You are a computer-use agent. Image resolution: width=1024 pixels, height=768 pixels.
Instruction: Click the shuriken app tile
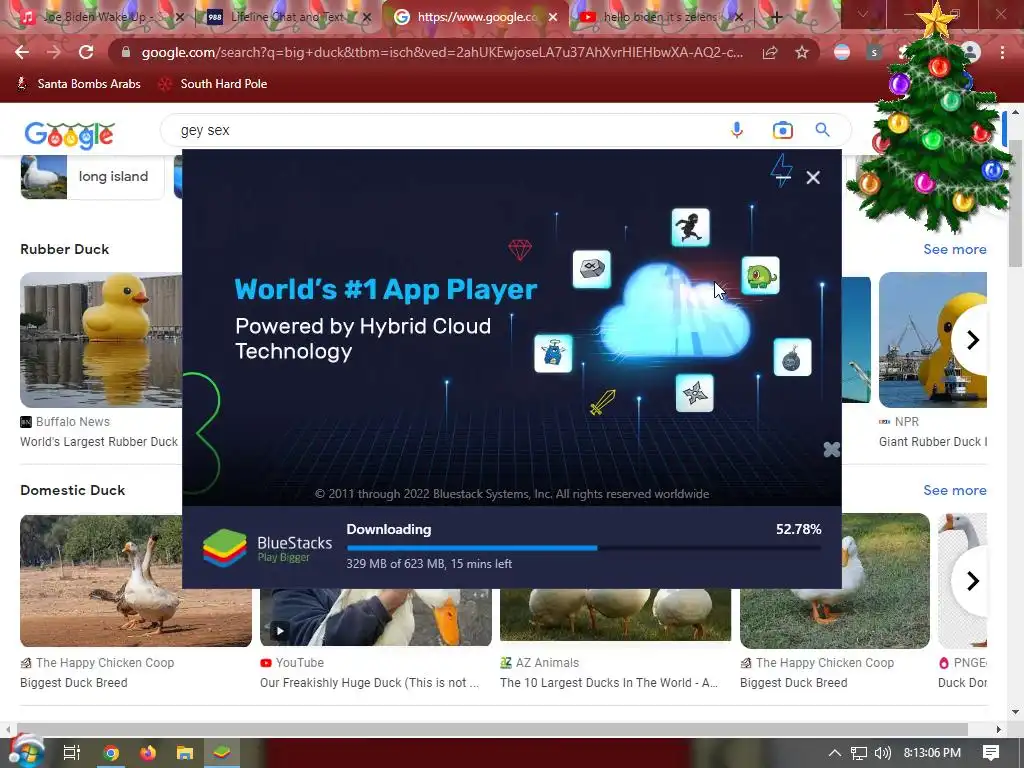point(694,393)
